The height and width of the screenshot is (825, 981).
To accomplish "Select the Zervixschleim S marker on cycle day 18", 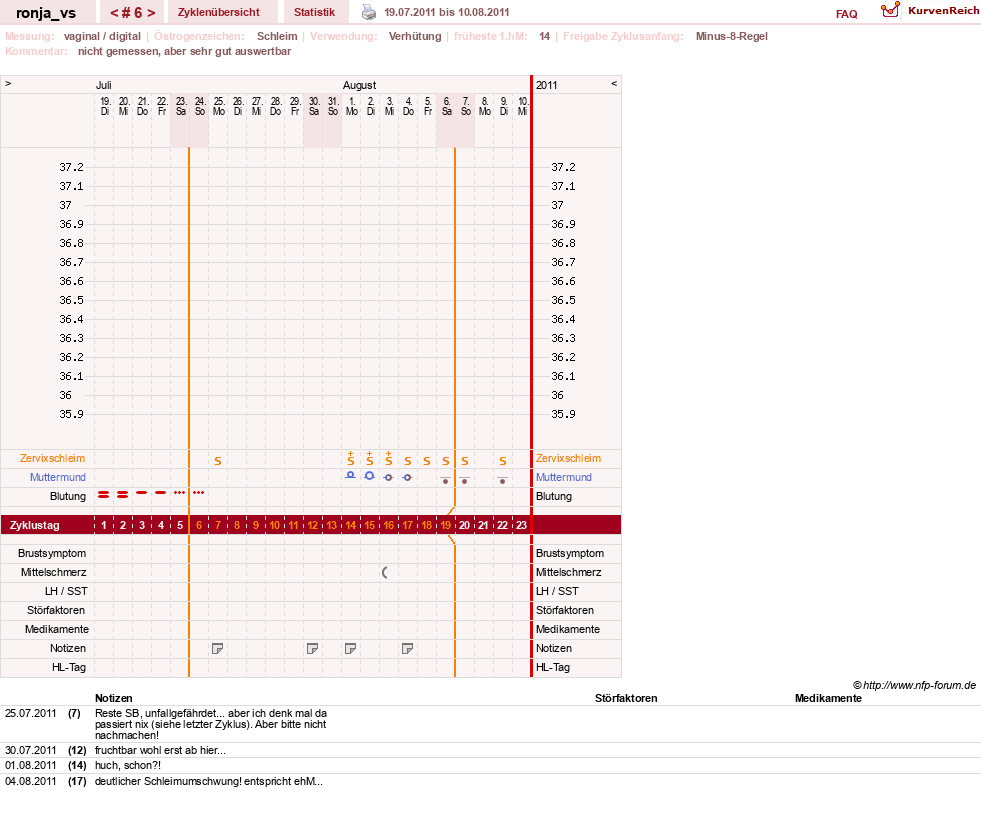I will point(427,461).
